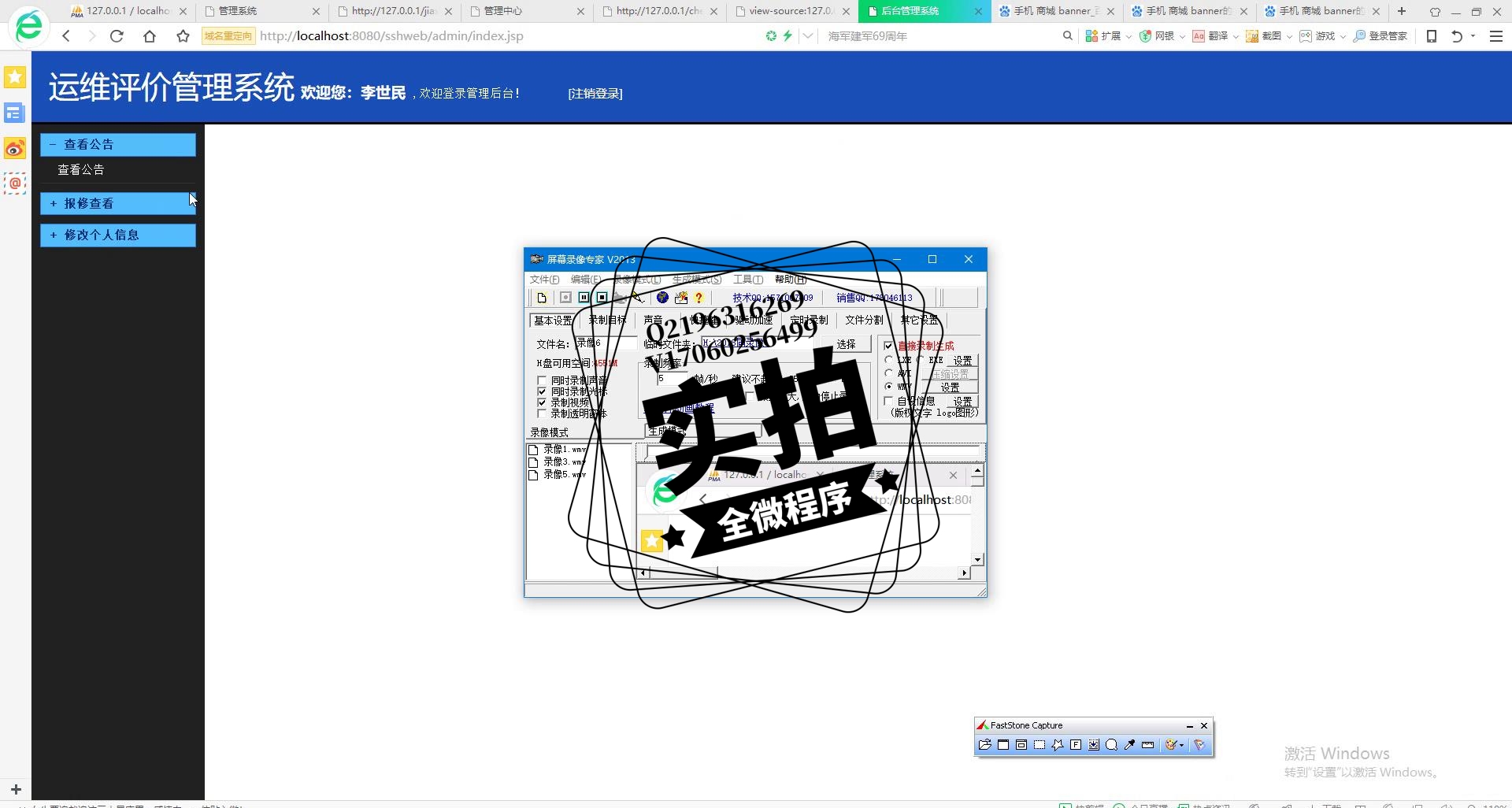Collapse the 查看公告 sidebar section
Viewport: 1512px width, 808px height.
point(118,145)
